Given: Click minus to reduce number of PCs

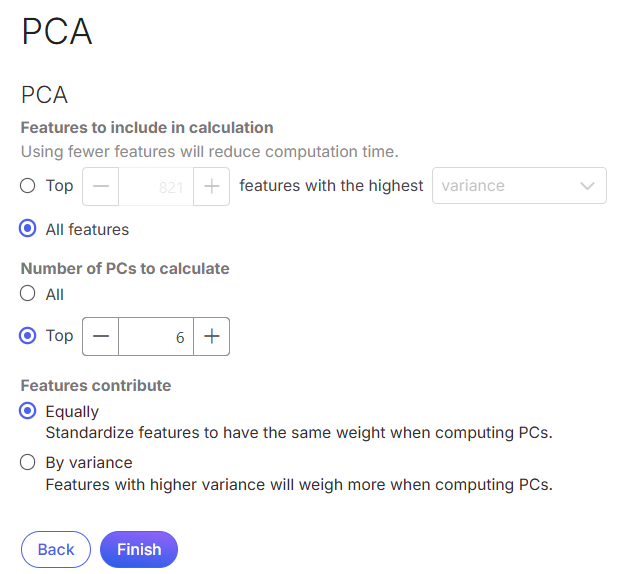Looking at the screenshot, I should (x=101, y=336).
